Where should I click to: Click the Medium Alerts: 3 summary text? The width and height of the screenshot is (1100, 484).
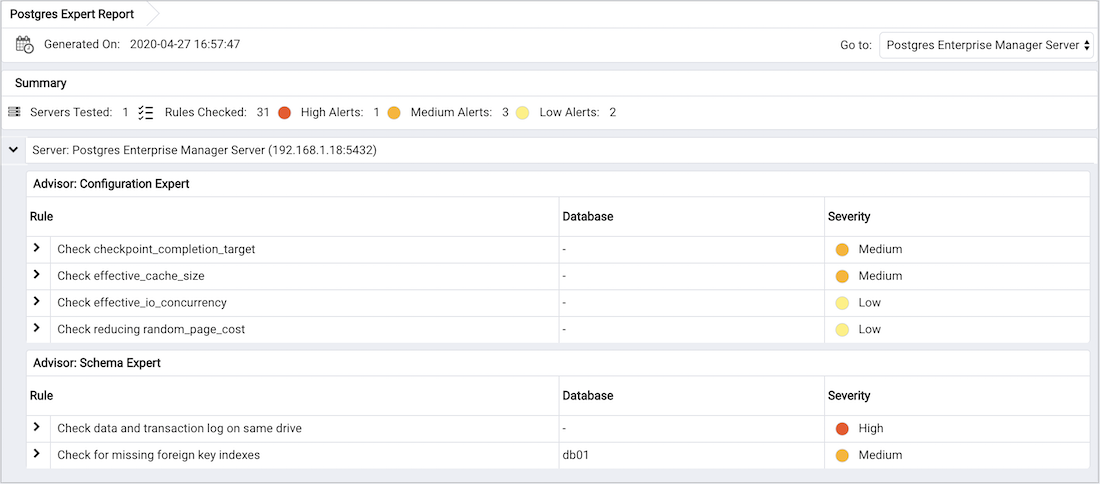460,112
